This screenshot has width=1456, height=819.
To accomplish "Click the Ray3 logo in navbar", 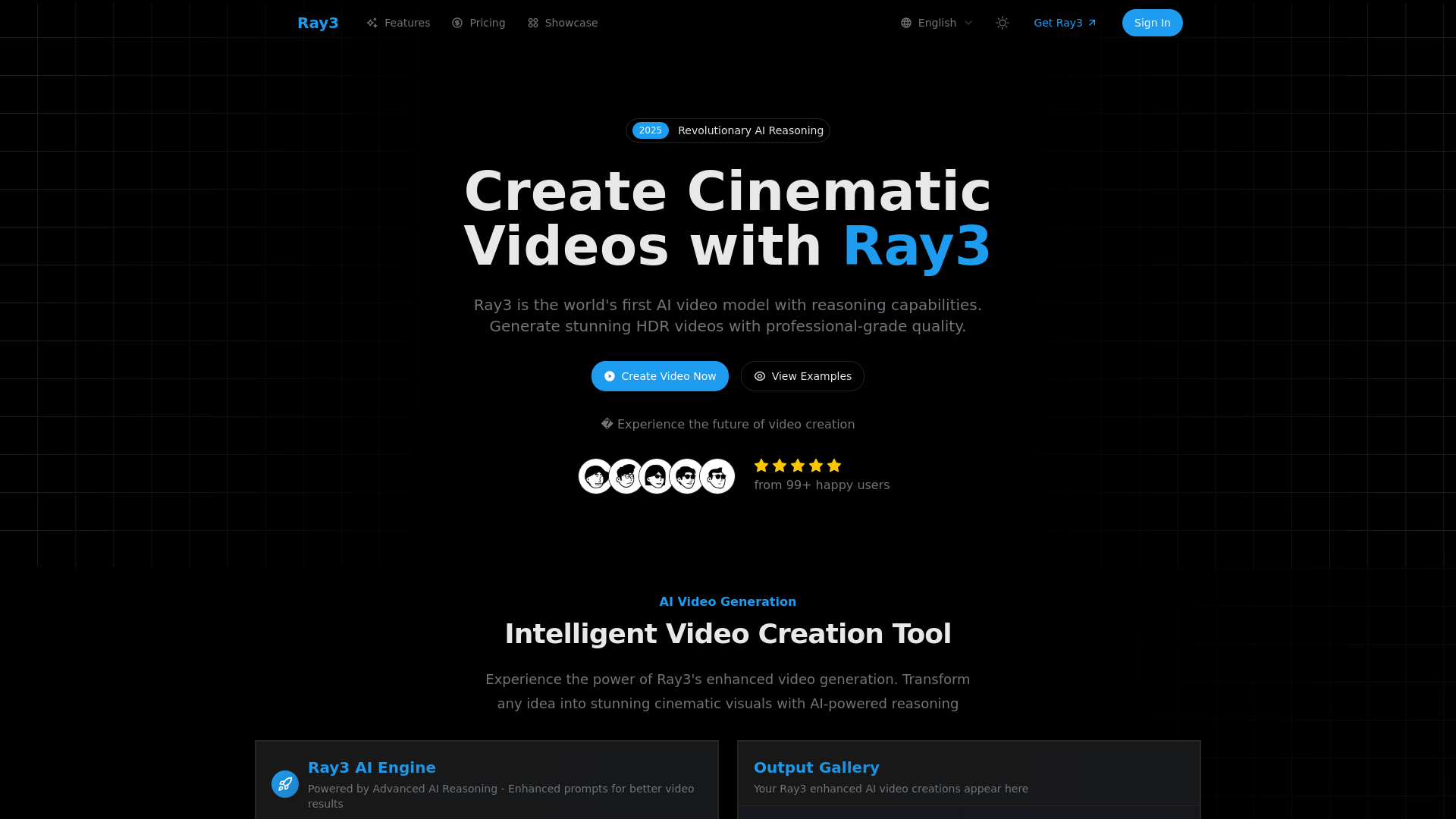I will pos(318,23).
